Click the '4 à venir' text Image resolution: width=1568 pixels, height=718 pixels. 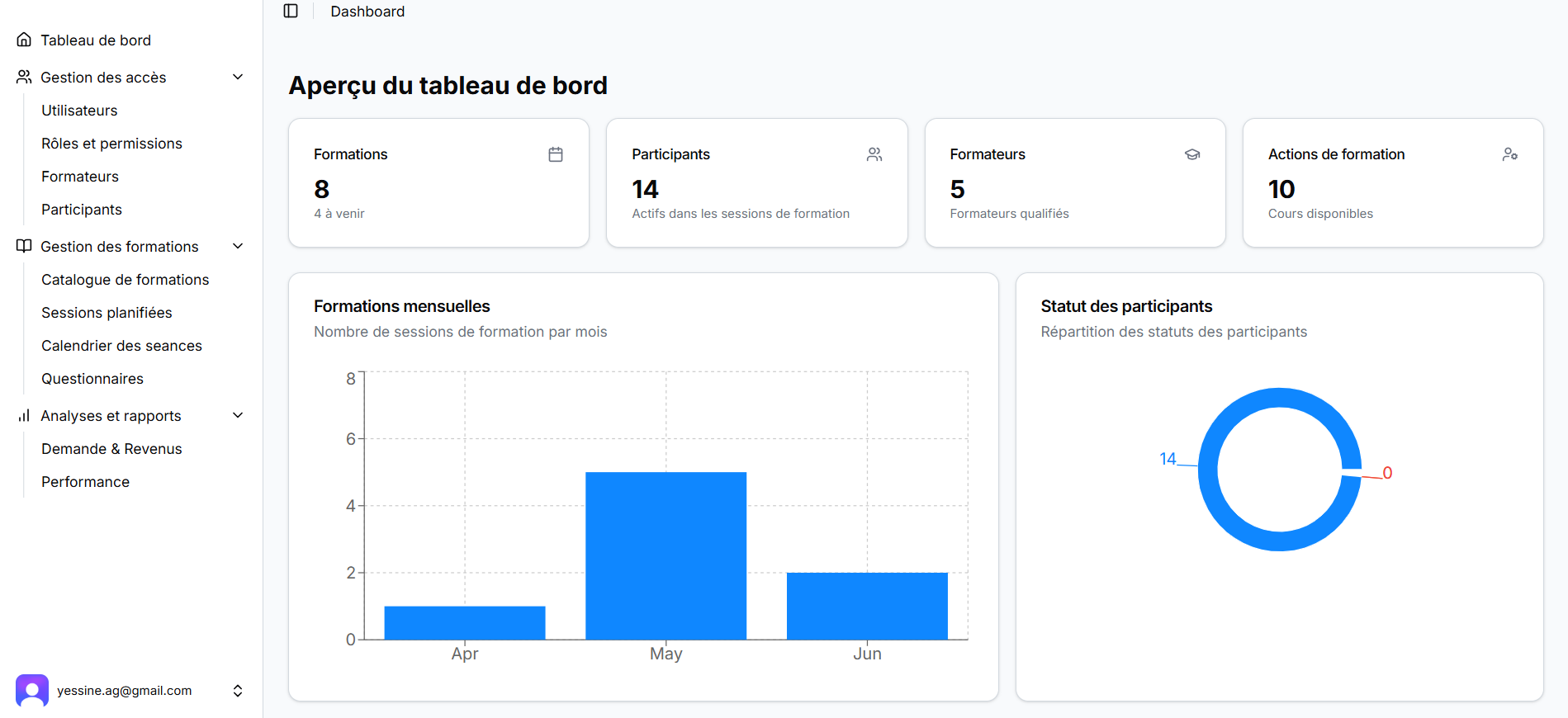[339, 214]
